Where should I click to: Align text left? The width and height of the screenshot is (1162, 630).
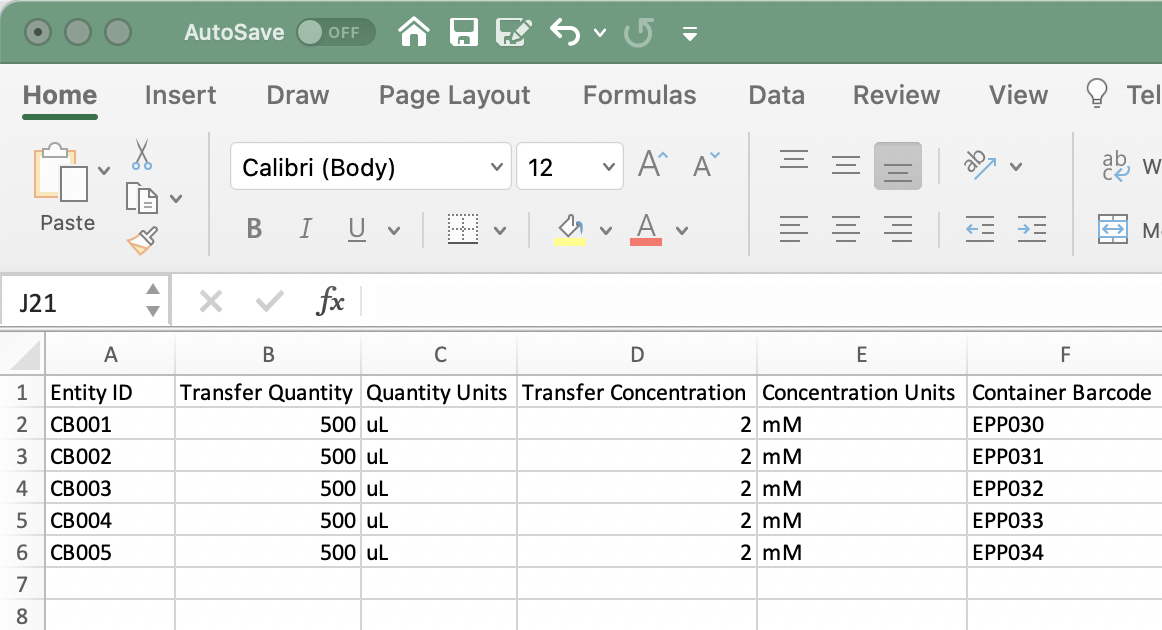click(x=794, y=229)
